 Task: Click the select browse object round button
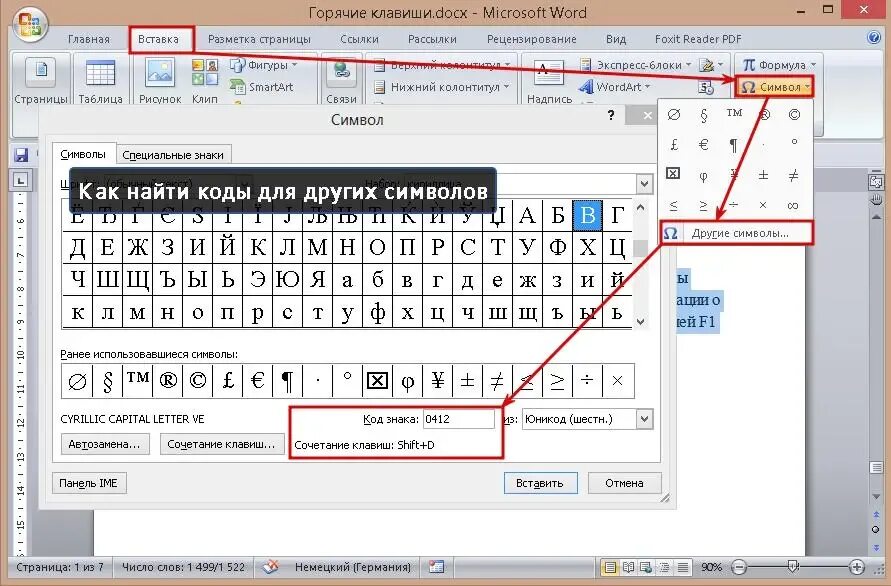pyautogui.click(x=876, y=530)
